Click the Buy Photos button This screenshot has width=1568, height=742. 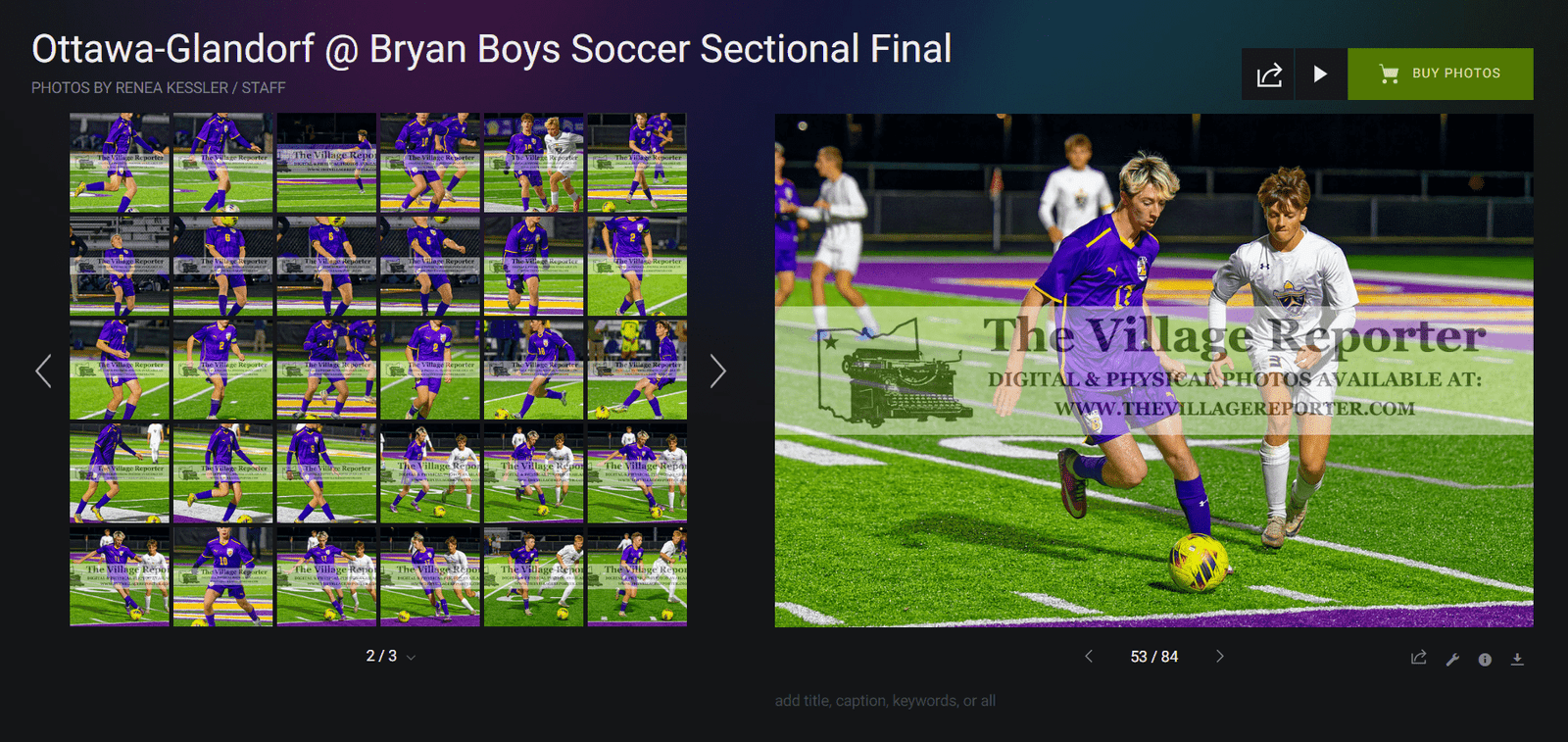[1441, 74]
